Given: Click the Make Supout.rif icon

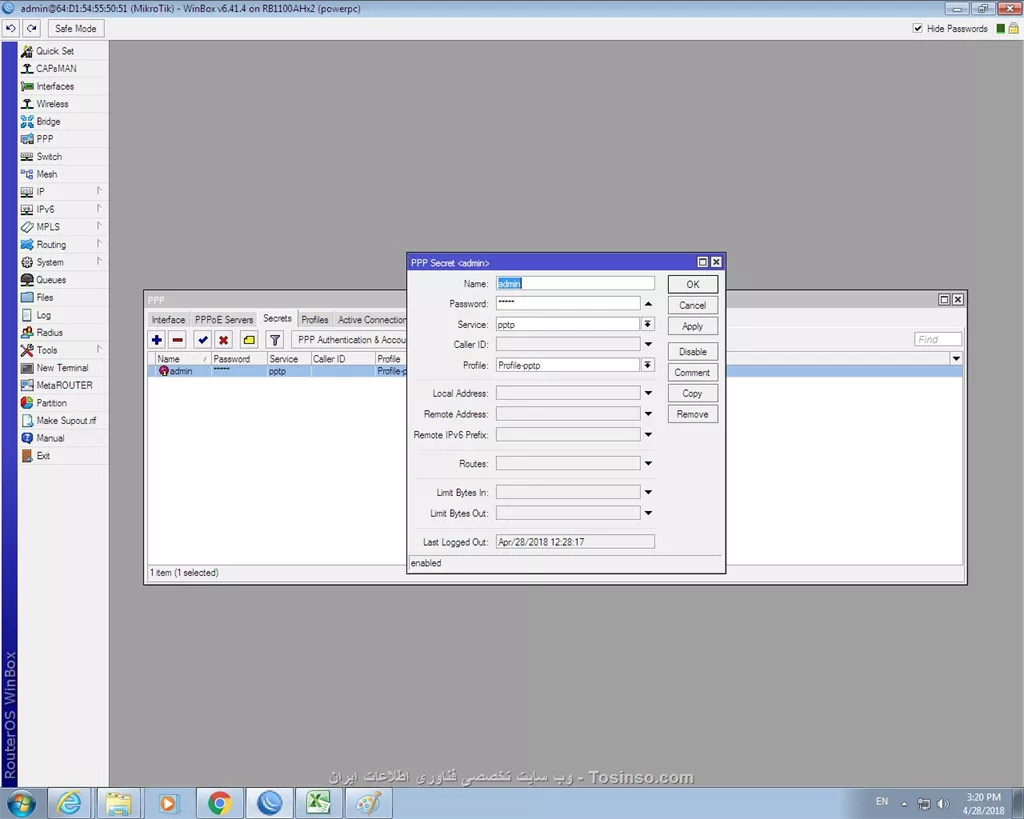Looking at the screenshot, I should (x=27, y=421).
